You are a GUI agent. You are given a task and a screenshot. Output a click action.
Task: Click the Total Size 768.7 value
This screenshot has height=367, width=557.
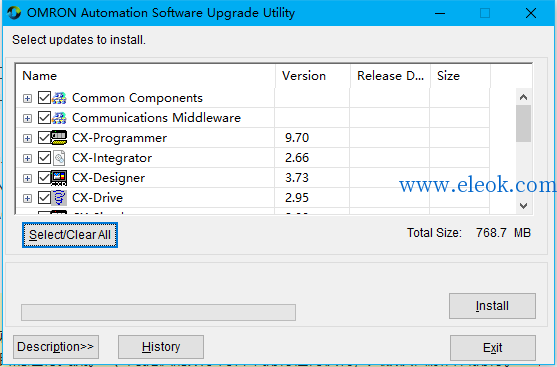coord(491,233)
